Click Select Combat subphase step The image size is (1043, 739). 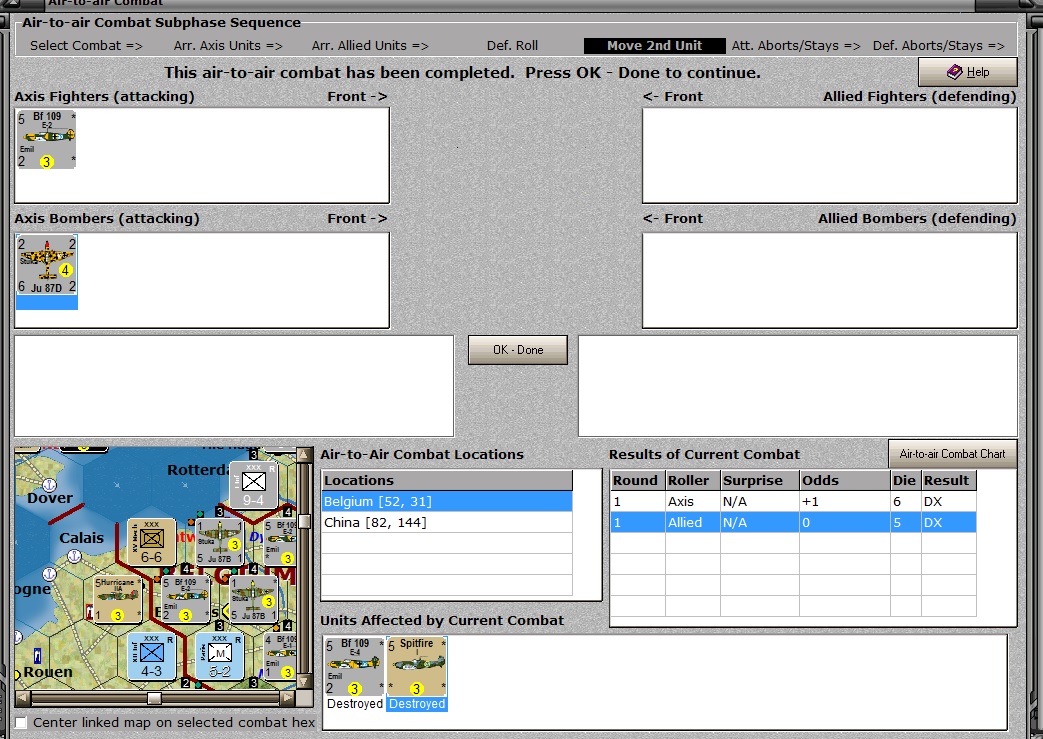pos(86,46)
